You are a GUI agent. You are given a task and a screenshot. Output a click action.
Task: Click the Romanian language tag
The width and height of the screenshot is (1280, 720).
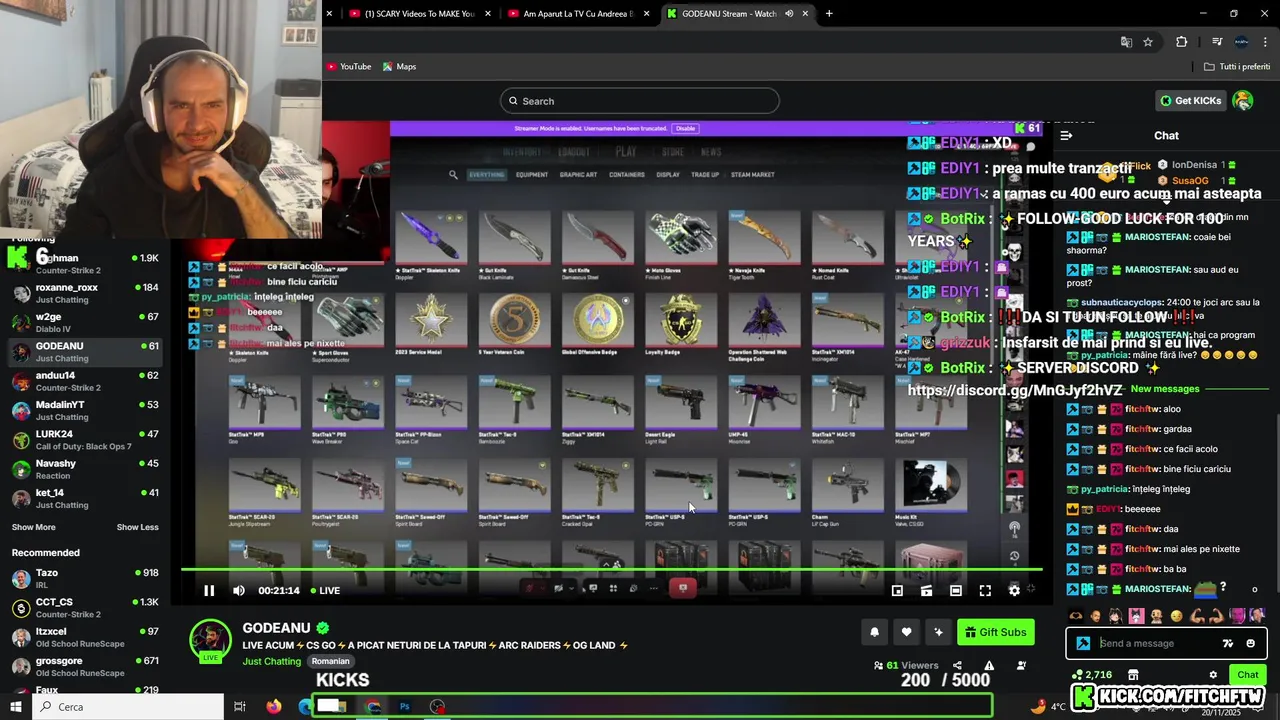[330, 661]
